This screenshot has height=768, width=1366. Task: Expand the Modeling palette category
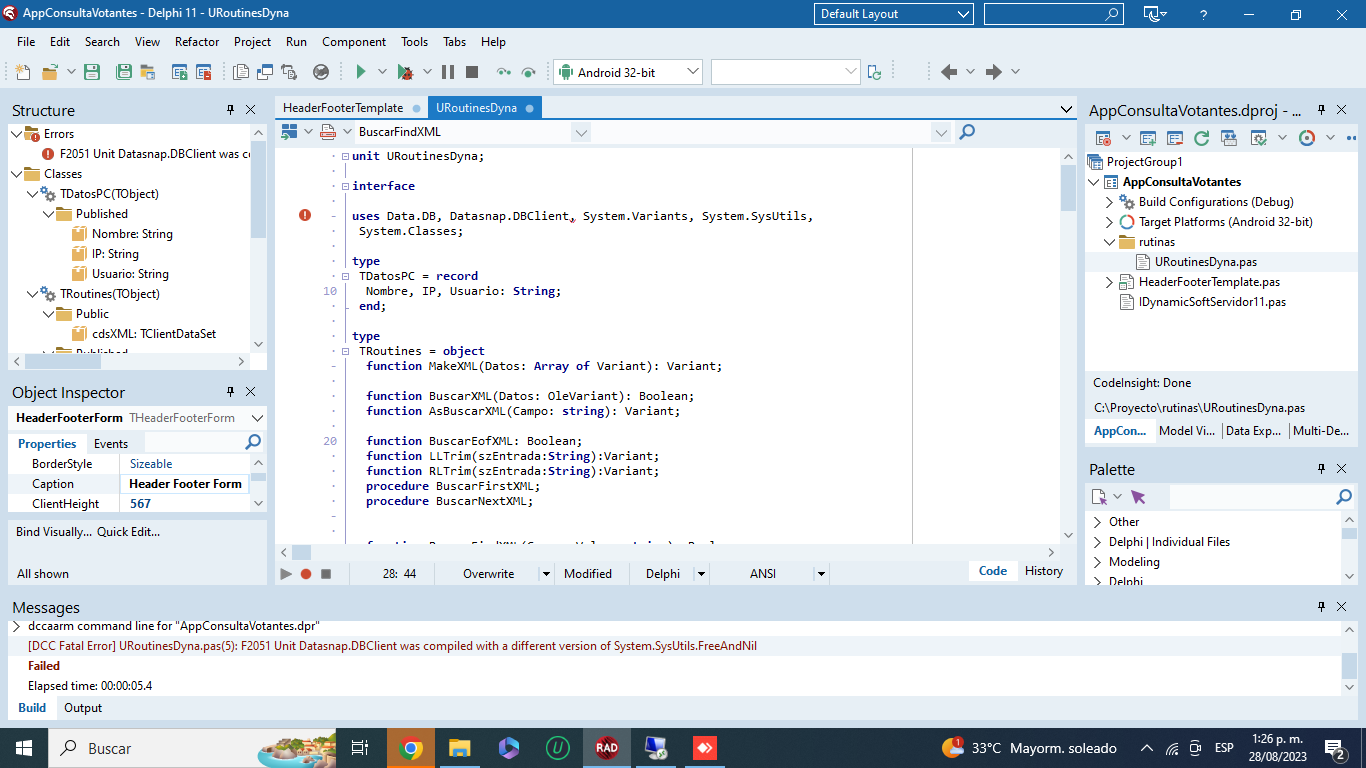click(1097, 562)
